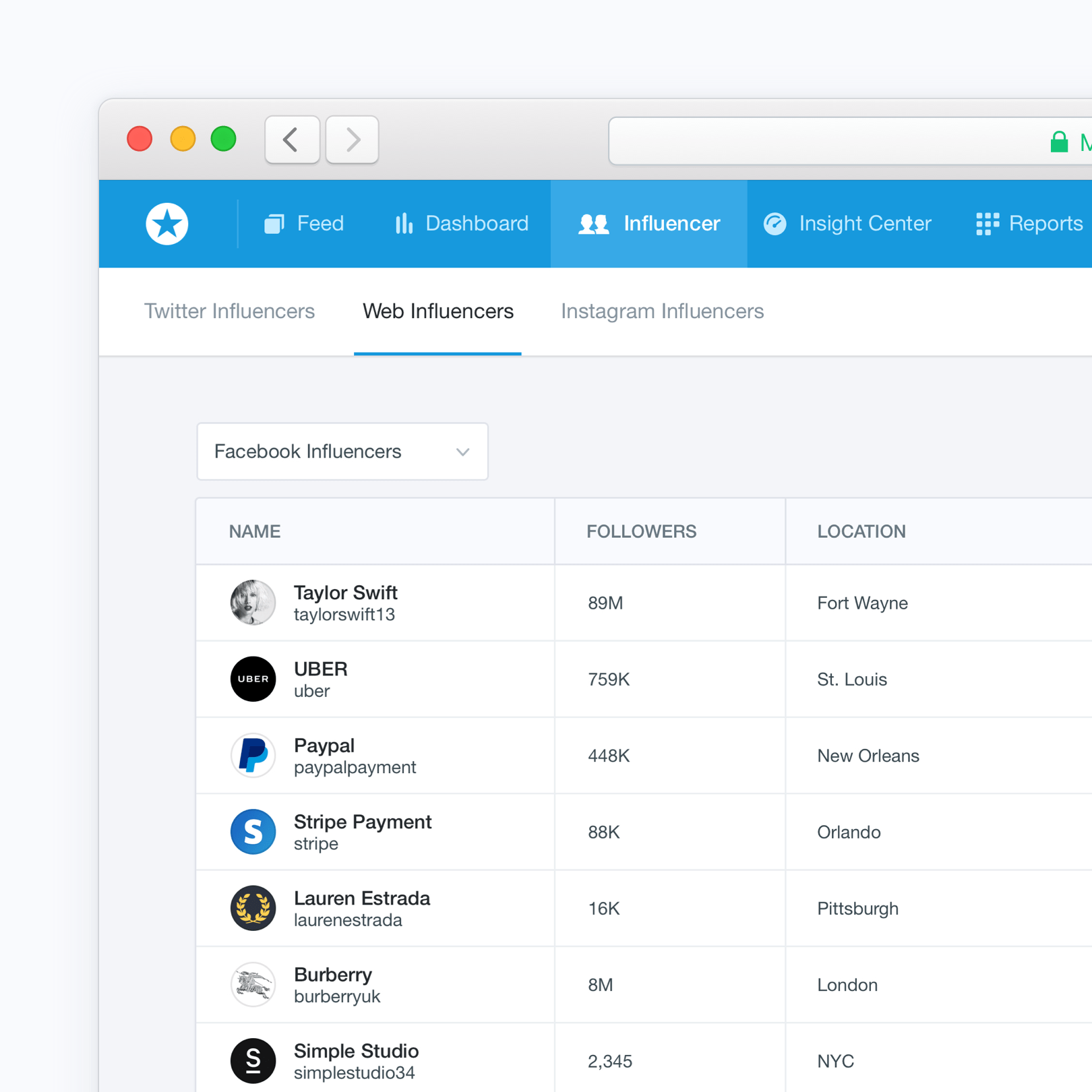
Task: Switch to the Instagram Influencers tab
Action: click(662, 311)
